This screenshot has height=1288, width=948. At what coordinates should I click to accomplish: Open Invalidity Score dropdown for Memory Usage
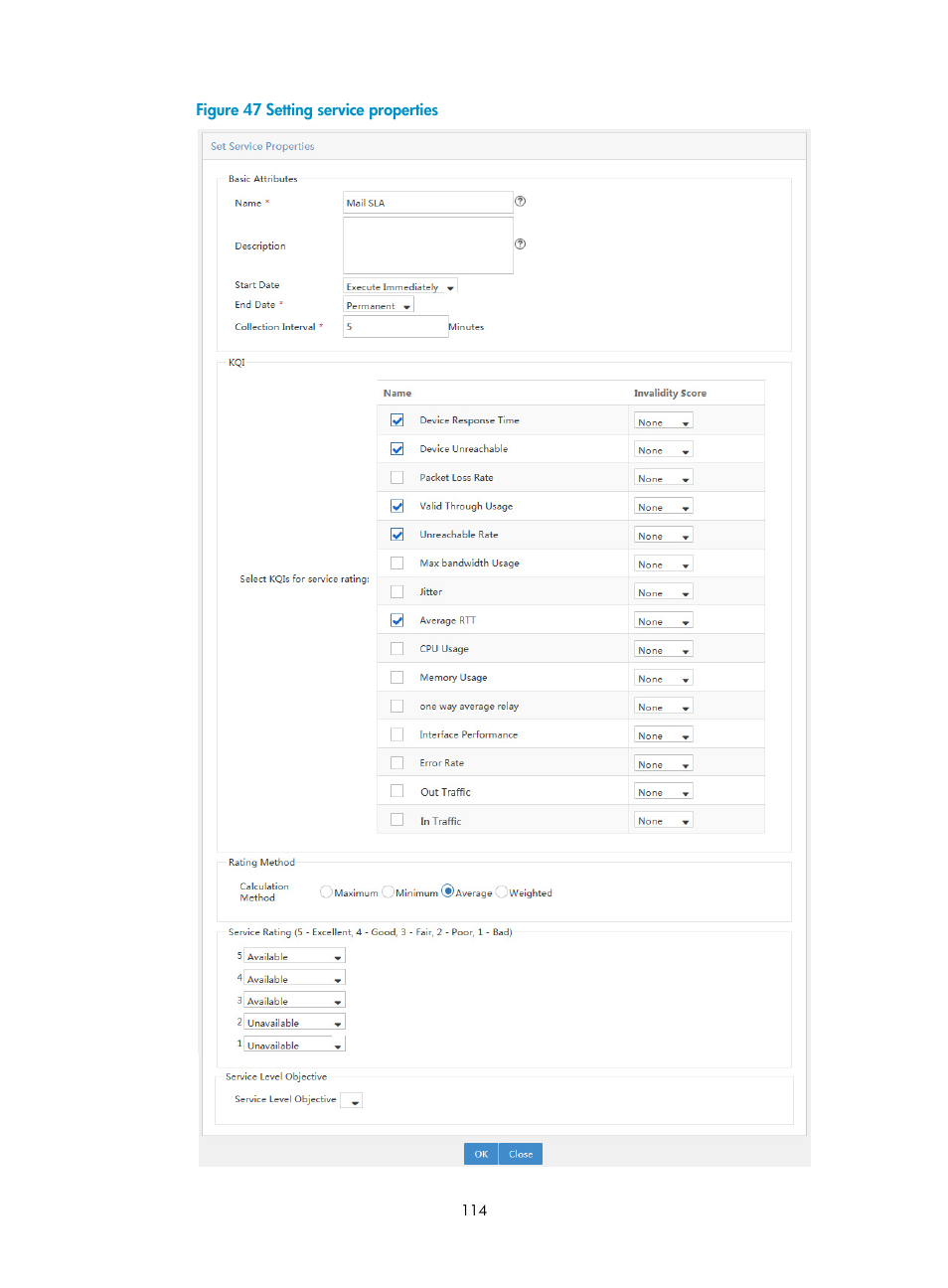coord(664,679)
